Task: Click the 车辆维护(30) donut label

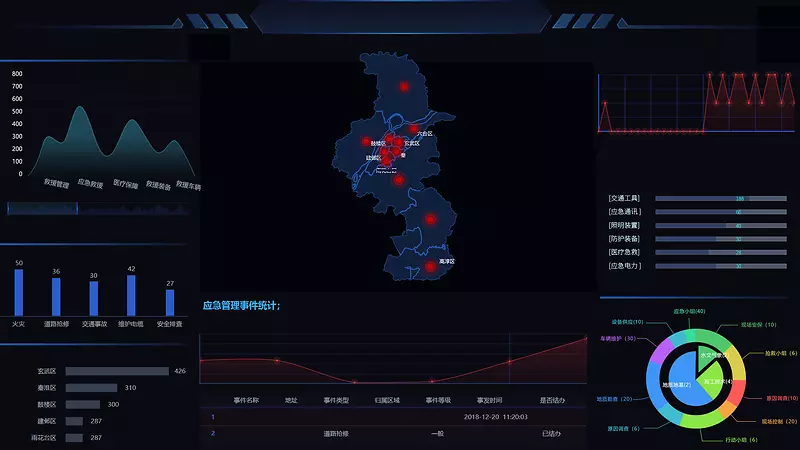Action: click(x=618, y=339)
